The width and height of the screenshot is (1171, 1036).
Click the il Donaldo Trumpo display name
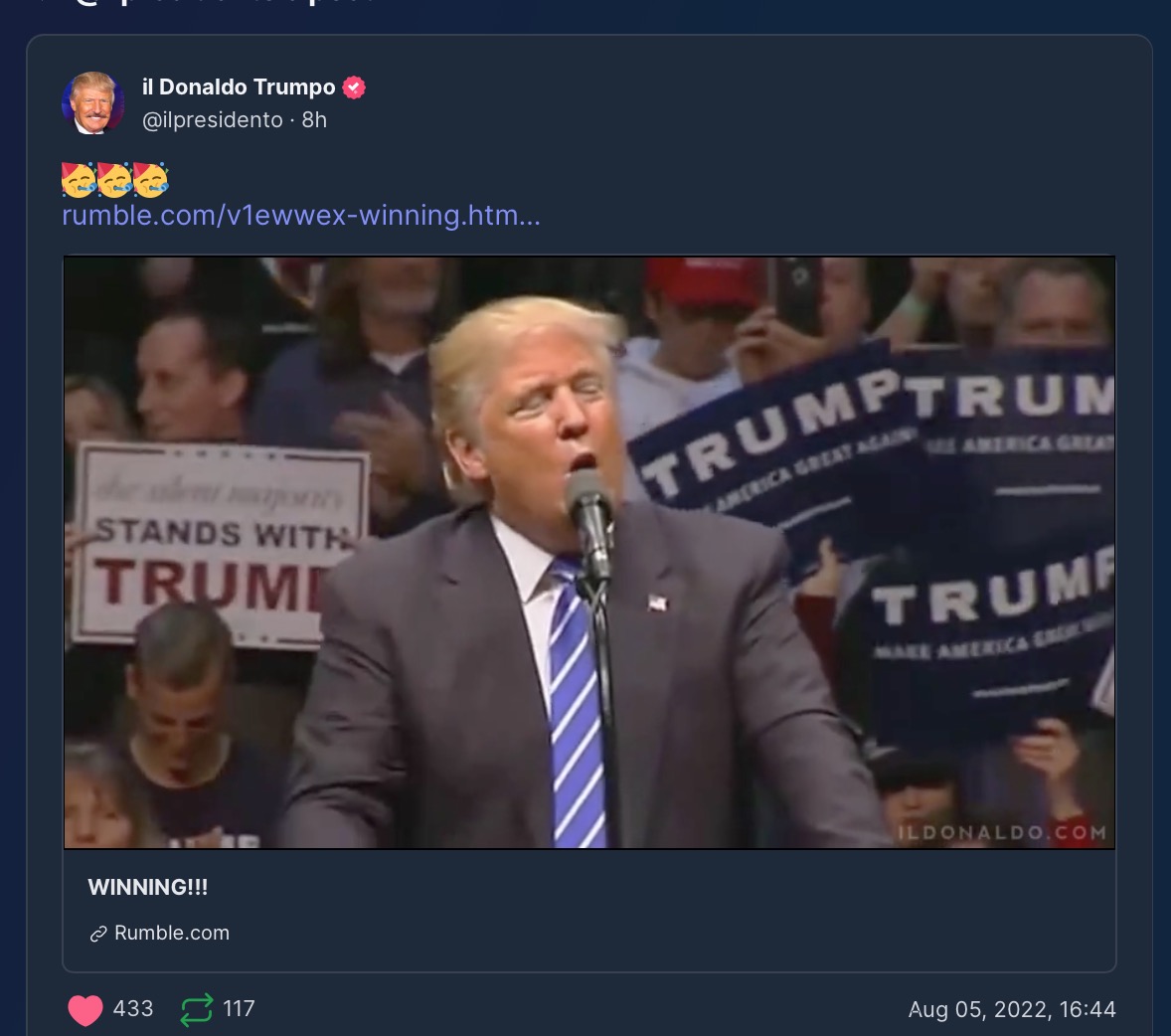[239, 86]
